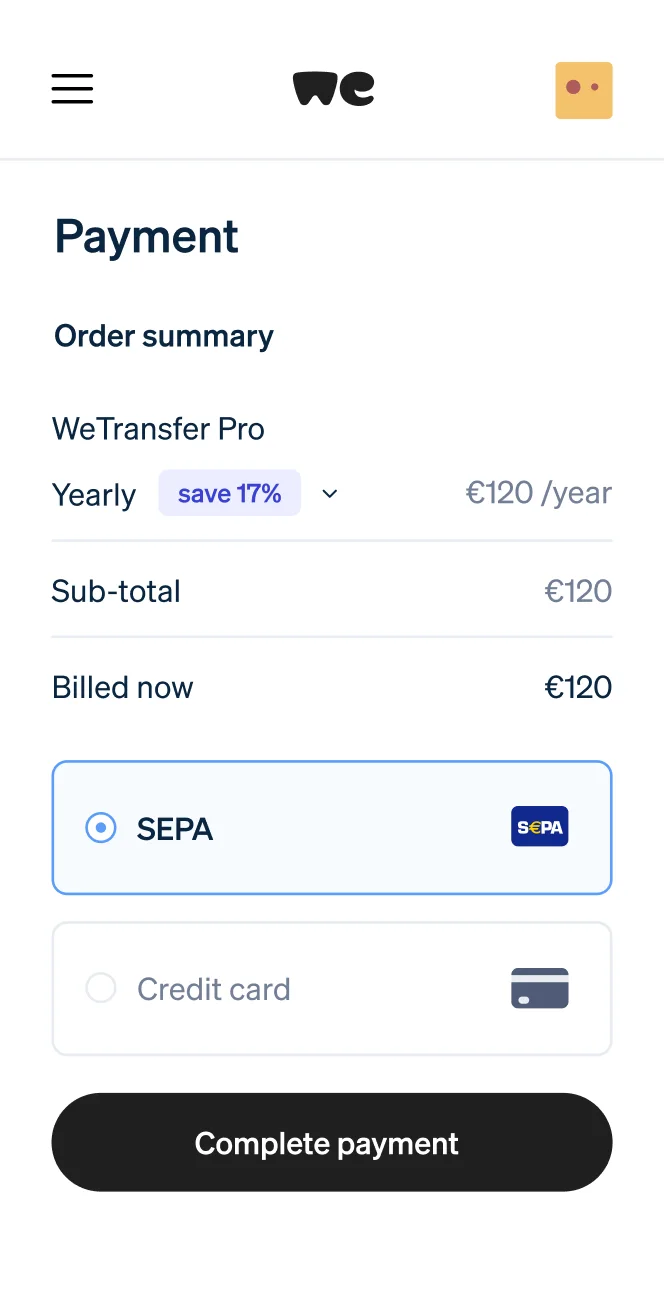Click the €120 /year price
Screen dimensions: 664x1302
pos(539,493)
